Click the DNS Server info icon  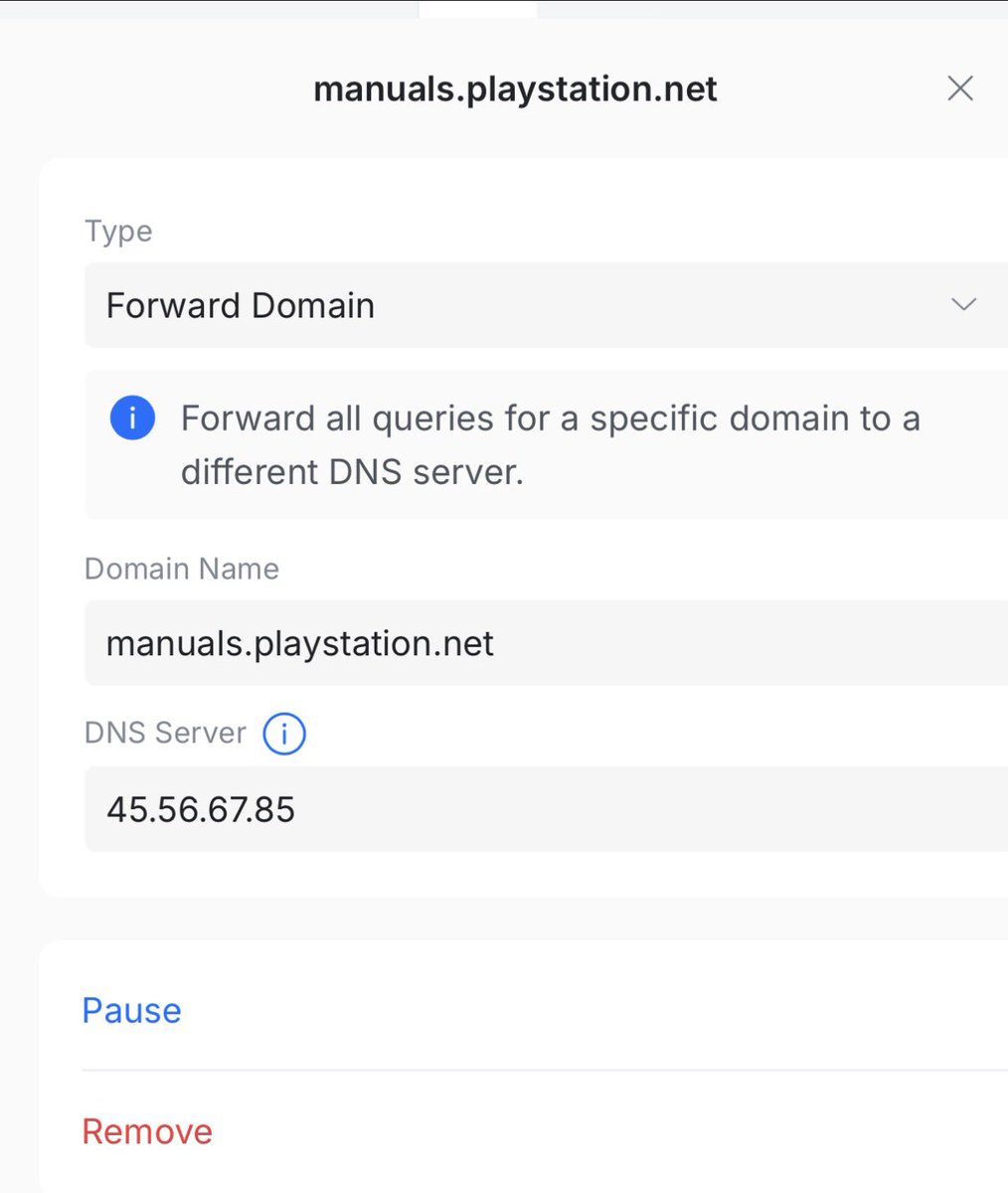pyautogui.click(x=284, y=734)
